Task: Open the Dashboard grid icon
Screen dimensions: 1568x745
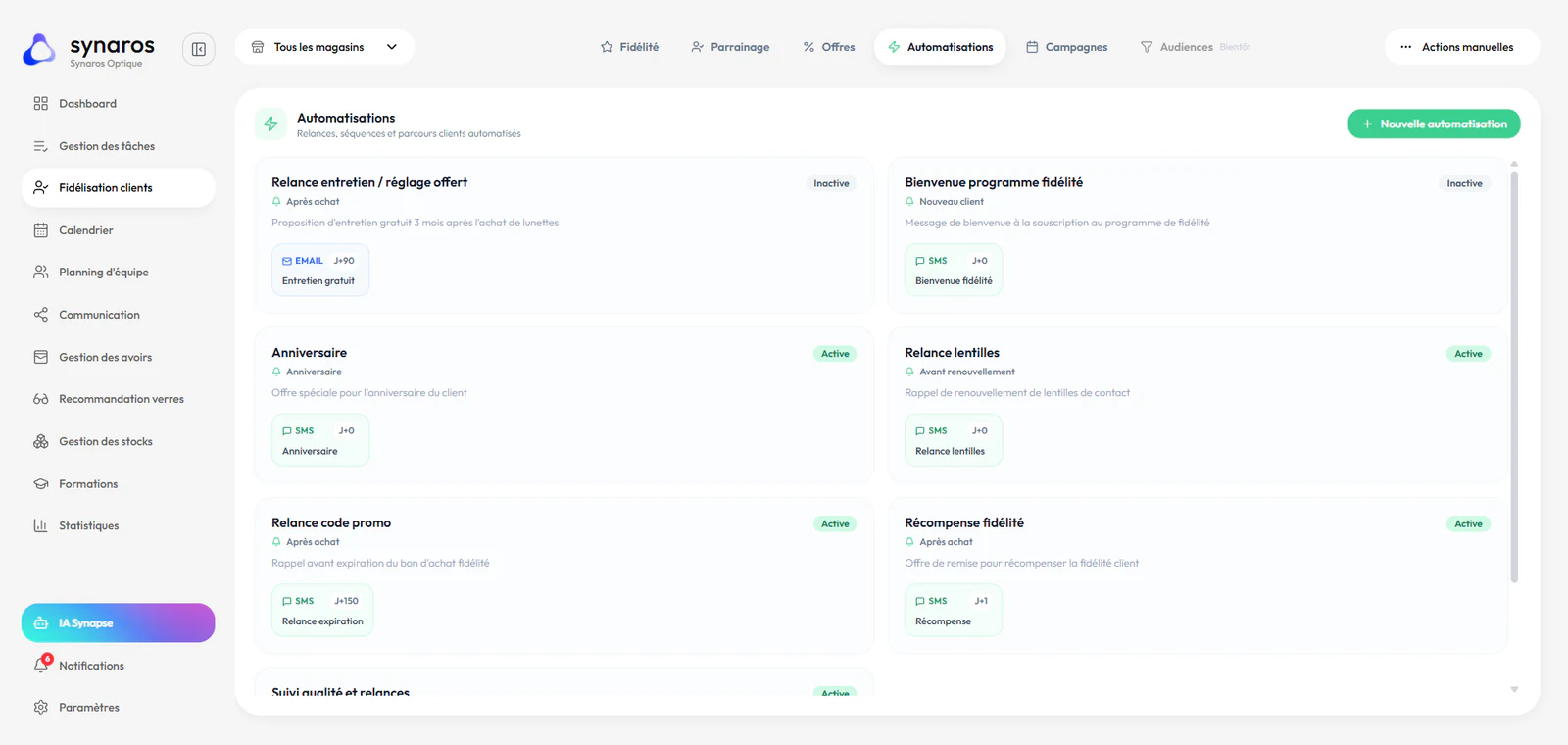Action: 41,104
